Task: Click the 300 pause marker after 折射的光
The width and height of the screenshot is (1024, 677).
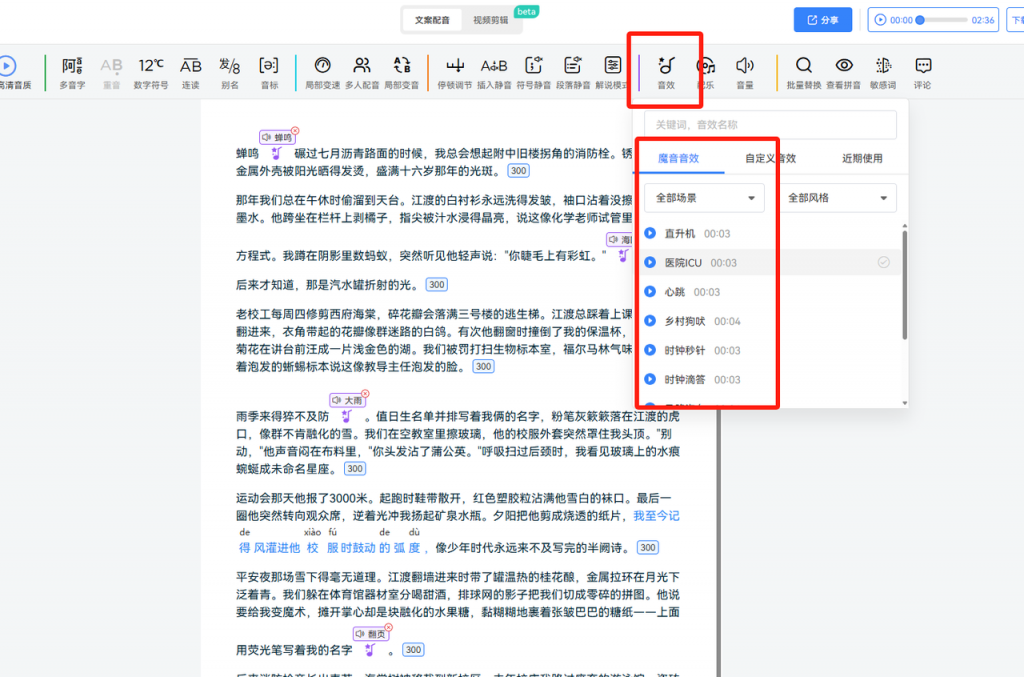Action: click(x=437, y=285)
